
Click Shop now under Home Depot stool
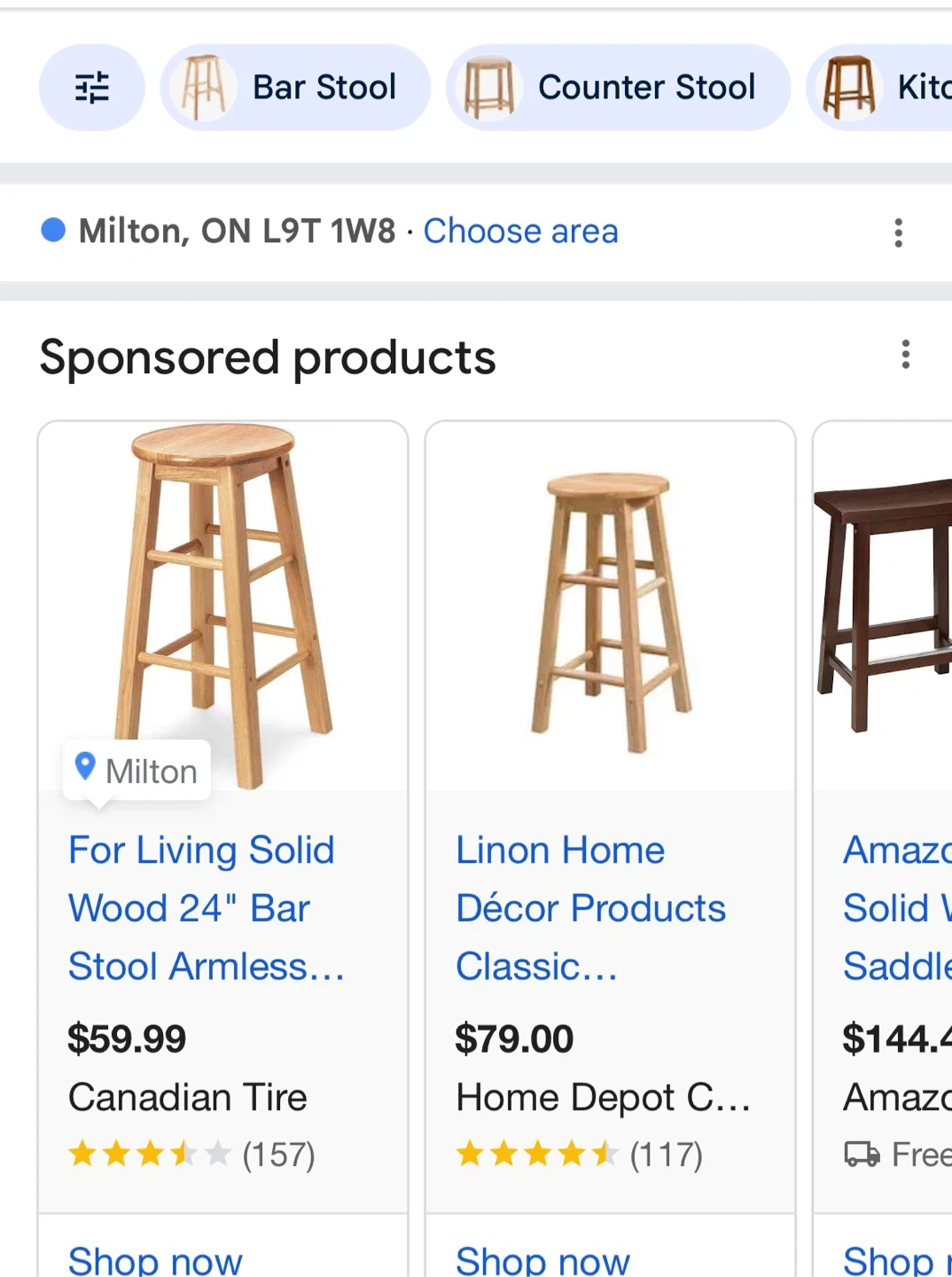tap(542, 1259)
